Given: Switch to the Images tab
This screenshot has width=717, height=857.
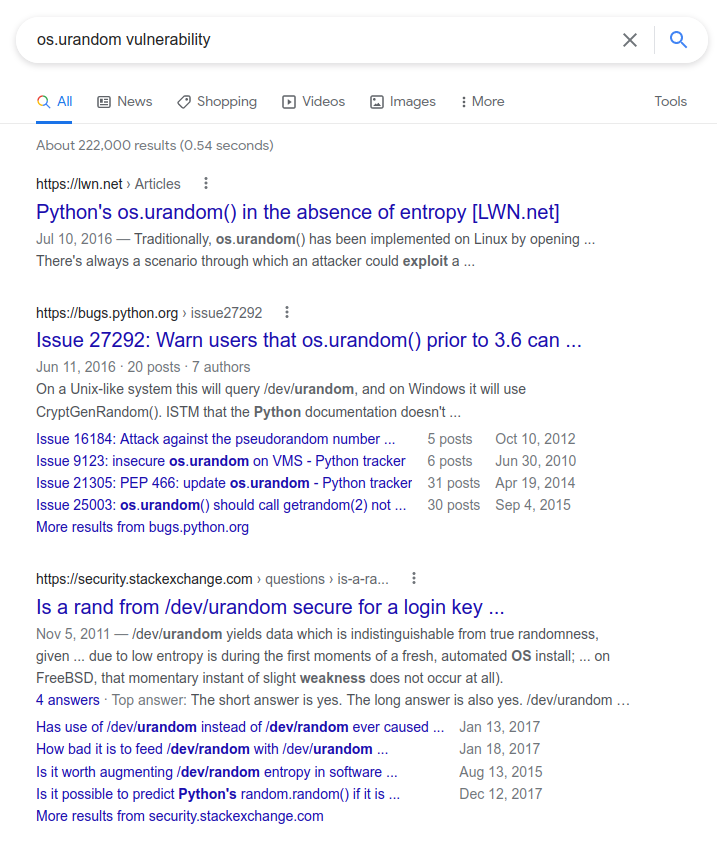Looking at the screenshot, I should (403, 102).
